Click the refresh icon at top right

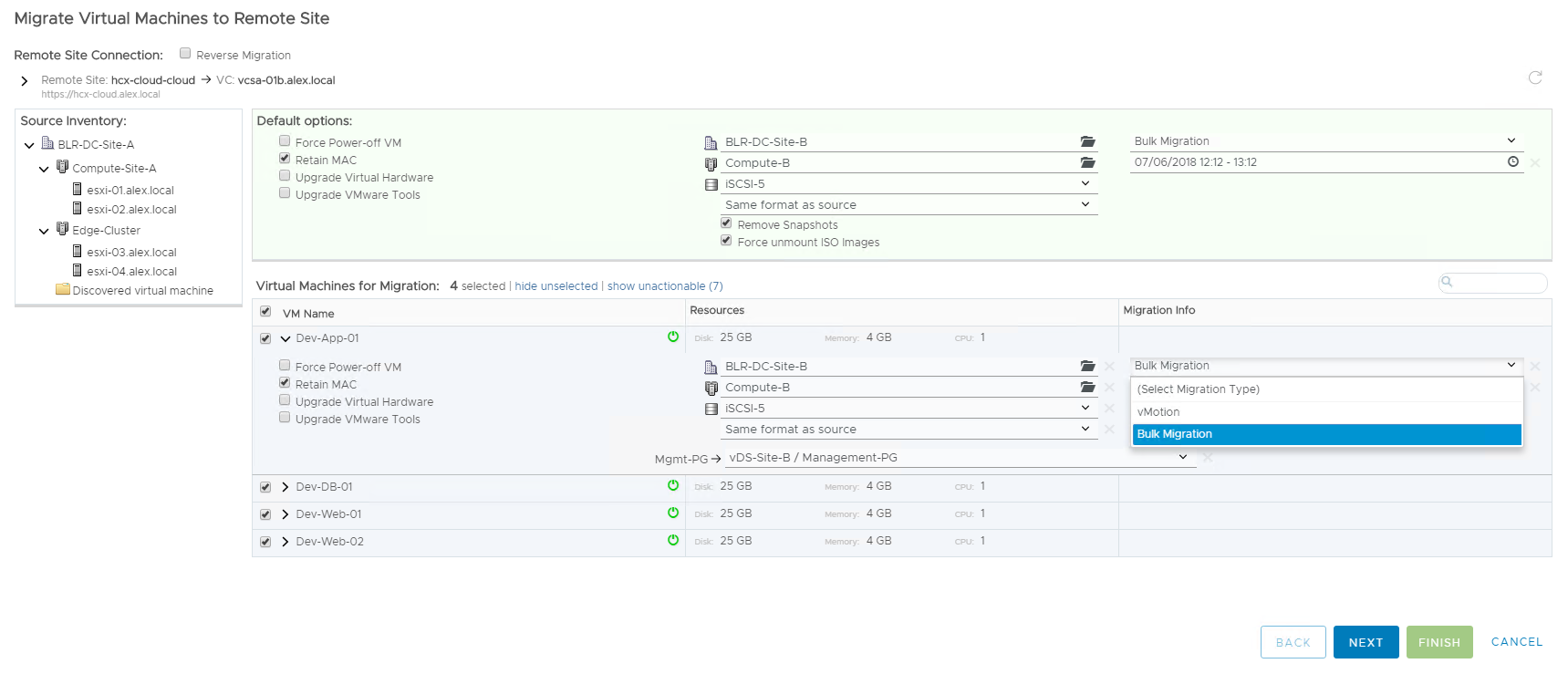[1535, 78]
